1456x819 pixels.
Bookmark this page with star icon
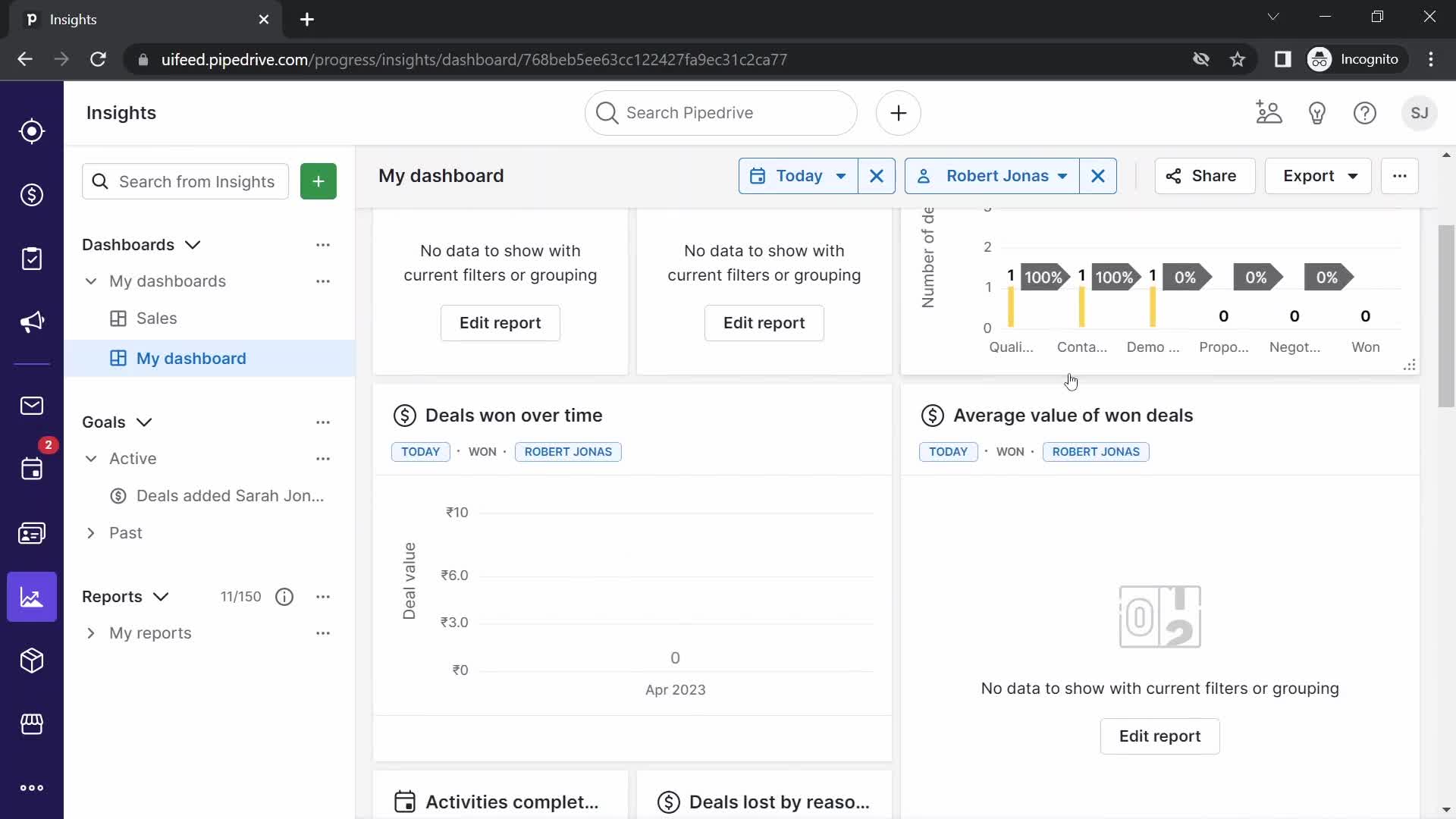point(1238,59)
